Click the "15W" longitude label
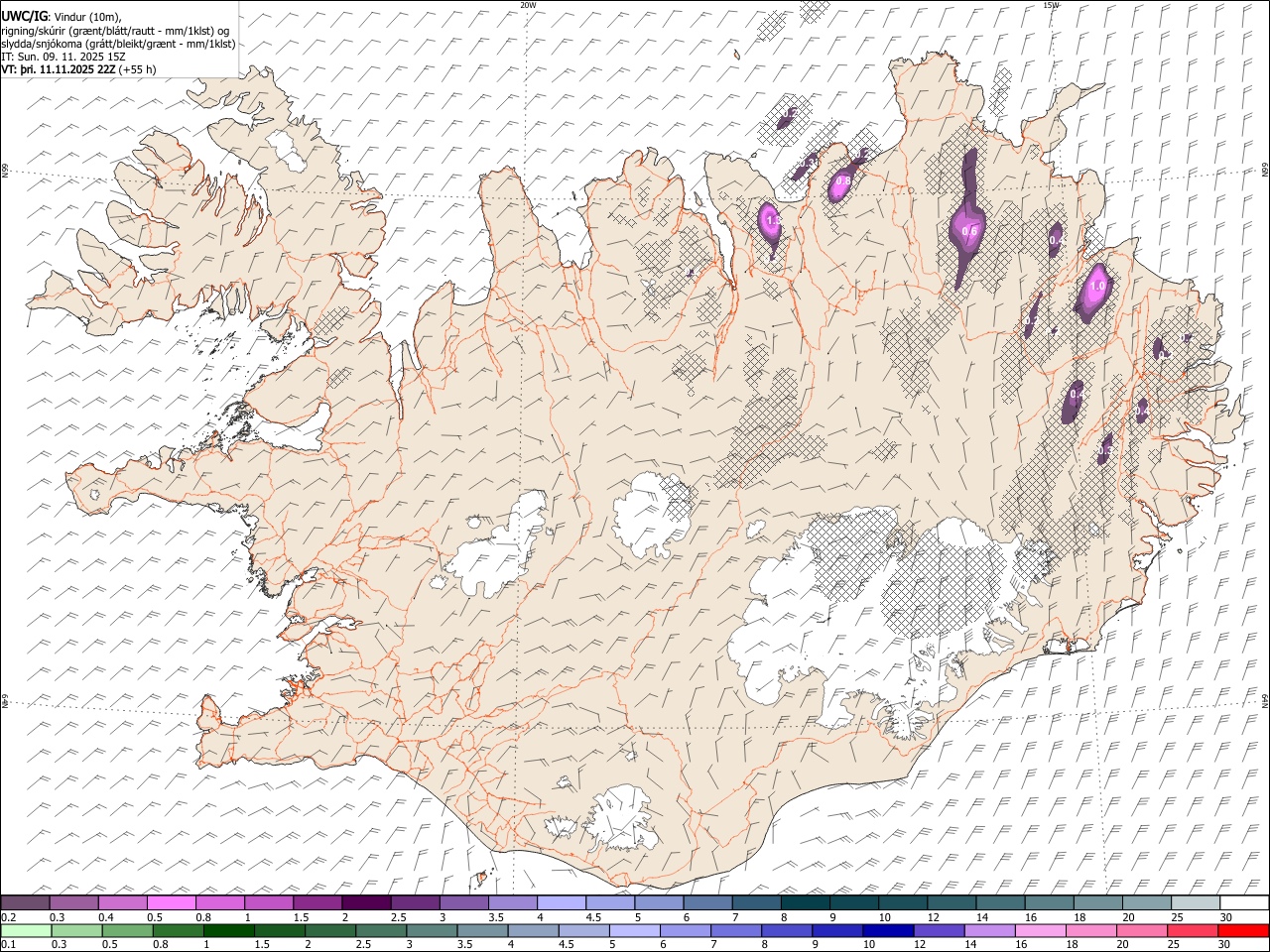Screen dimensions: 1270x952 1051,5
